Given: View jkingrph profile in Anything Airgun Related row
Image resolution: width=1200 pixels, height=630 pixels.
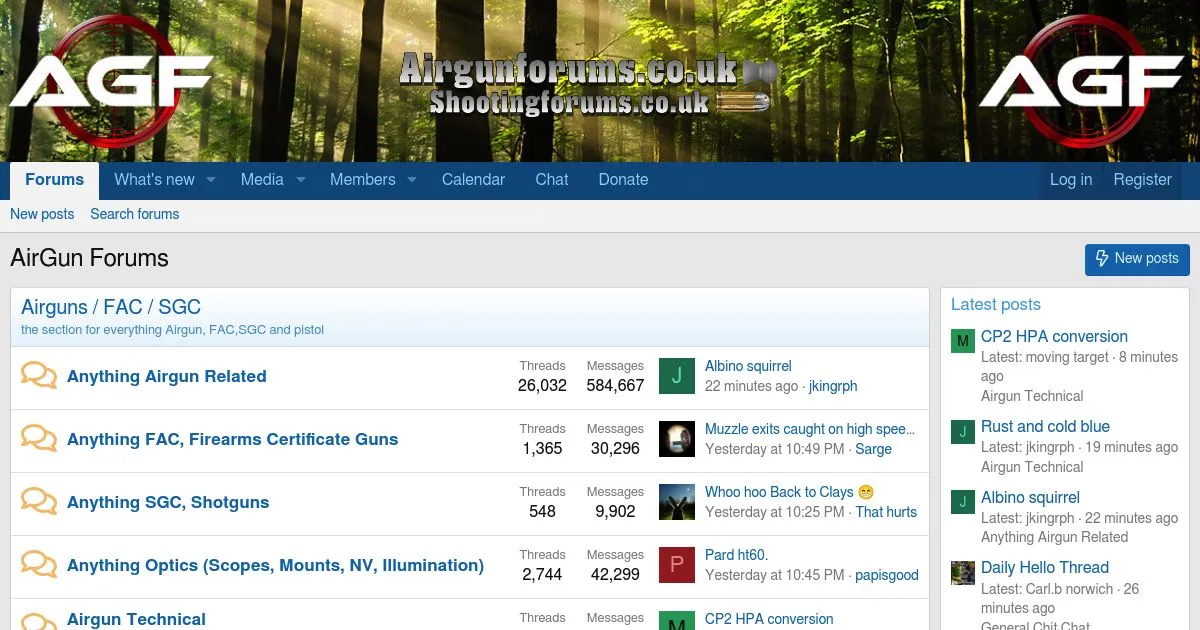Looking at the screenshot, I should tap(833, 386).
